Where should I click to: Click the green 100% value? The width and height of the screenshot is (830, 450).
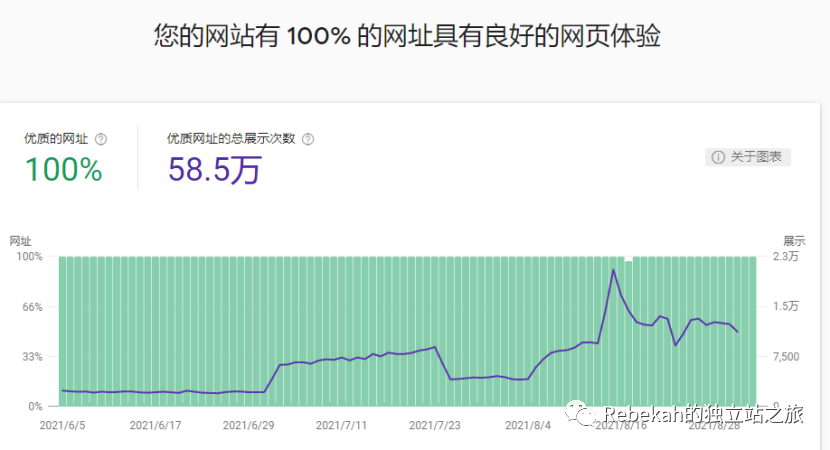(64, 170)
